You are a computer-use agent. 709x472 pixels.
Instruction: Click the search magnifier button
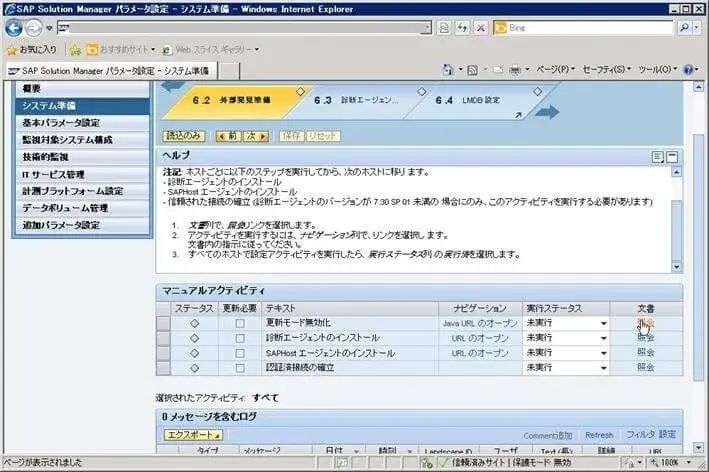coord(685,28)
